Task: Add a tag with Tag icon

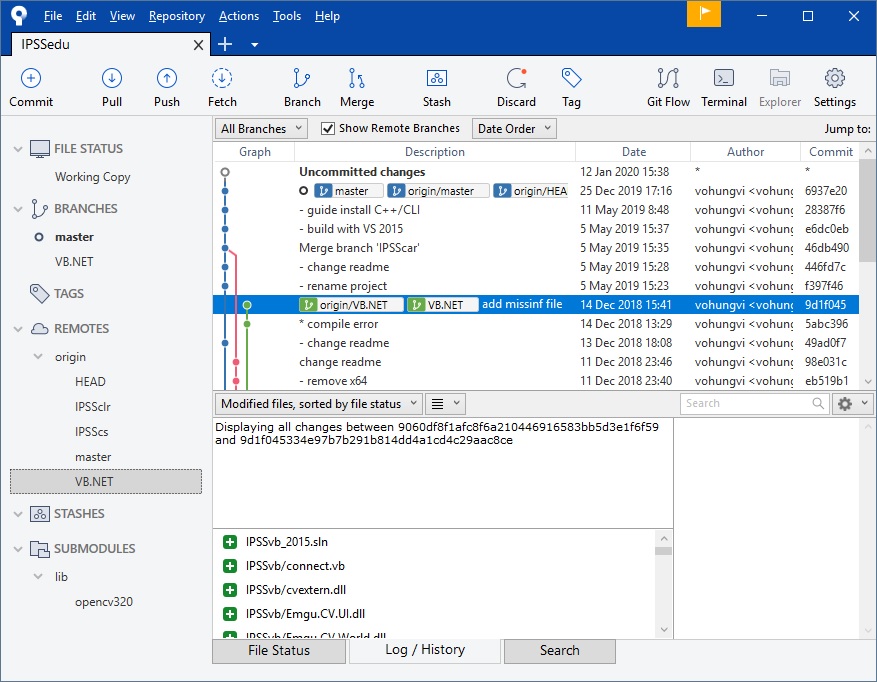Action: (x=571, y=78)
